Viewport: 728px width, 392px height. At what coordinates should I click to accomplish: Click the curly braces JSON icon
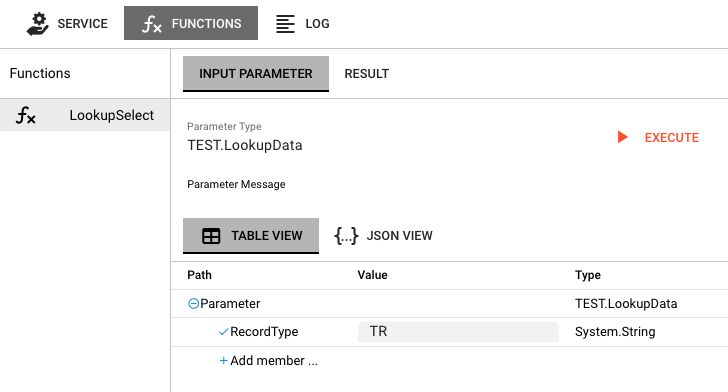[x=346, y=236]
